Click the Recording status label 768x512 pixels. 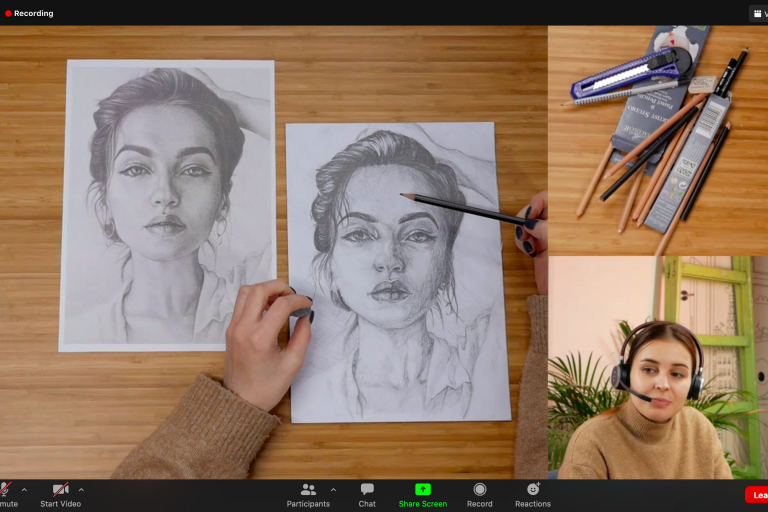pos(34,13)
